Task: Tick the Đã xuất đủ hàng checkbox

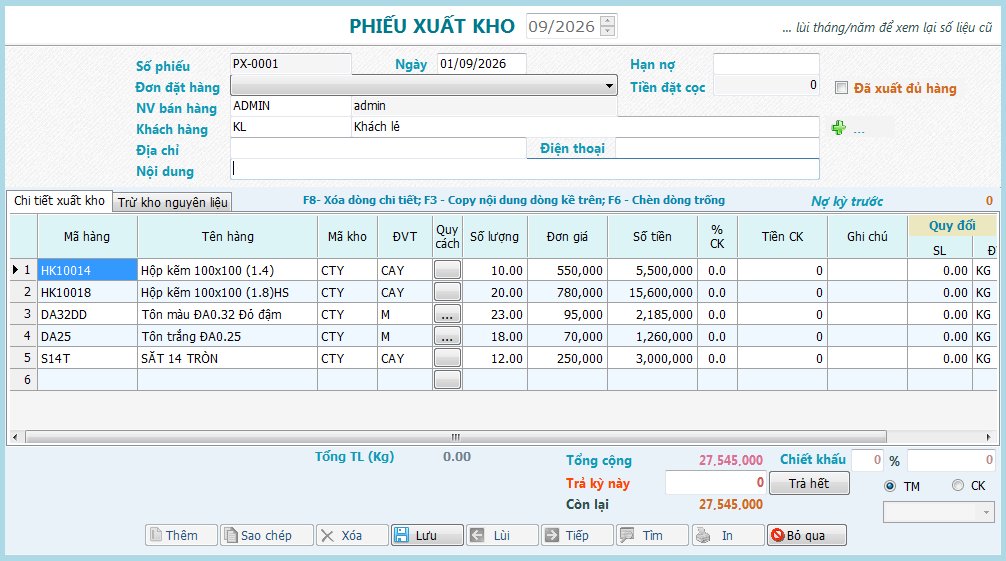Action: tap(841, 88)
